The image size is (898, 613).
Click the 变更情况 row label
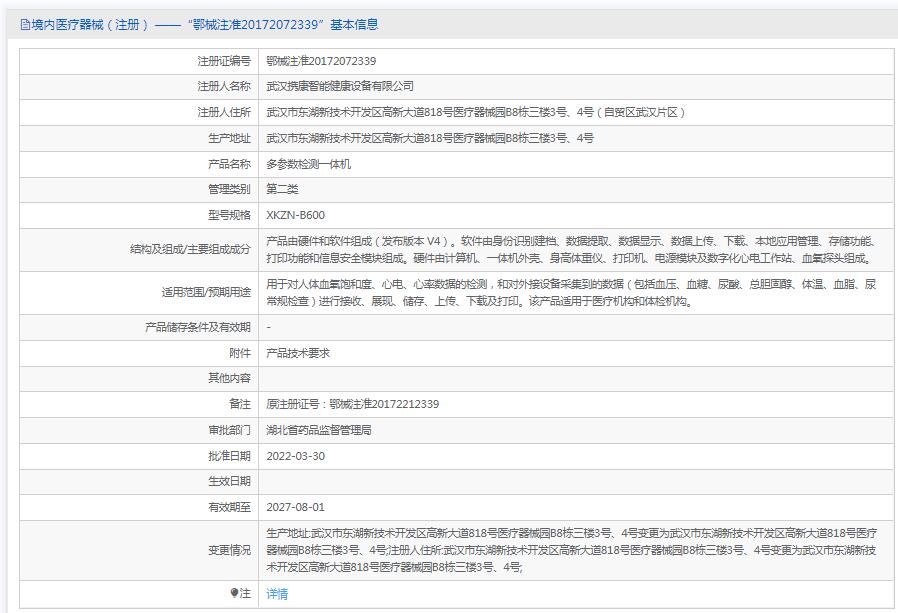[x=229, y=550]
